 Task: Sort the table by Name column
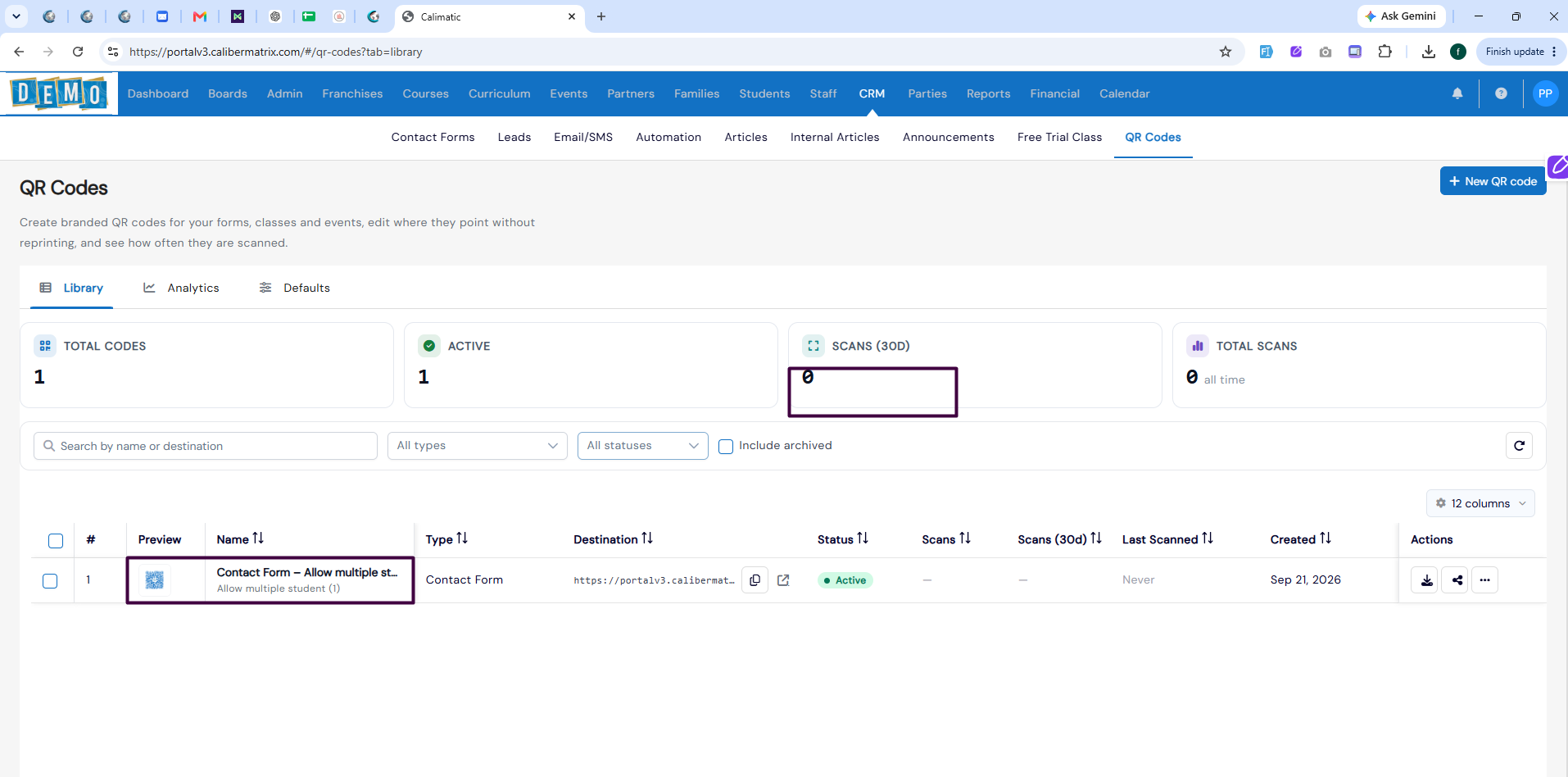pos(240,538)
